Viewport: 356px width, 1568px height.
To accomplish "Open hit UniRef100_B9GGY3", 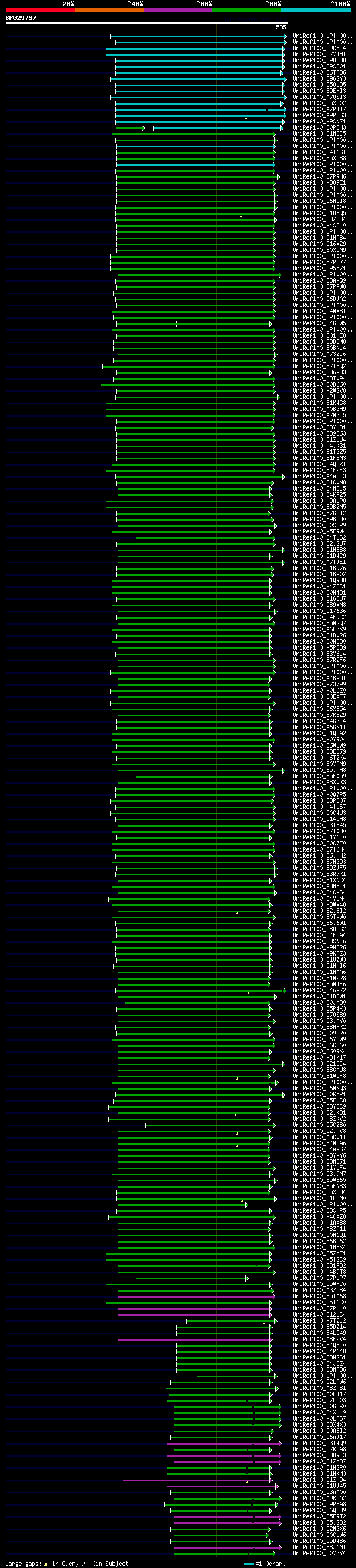I will click(319, 78).
